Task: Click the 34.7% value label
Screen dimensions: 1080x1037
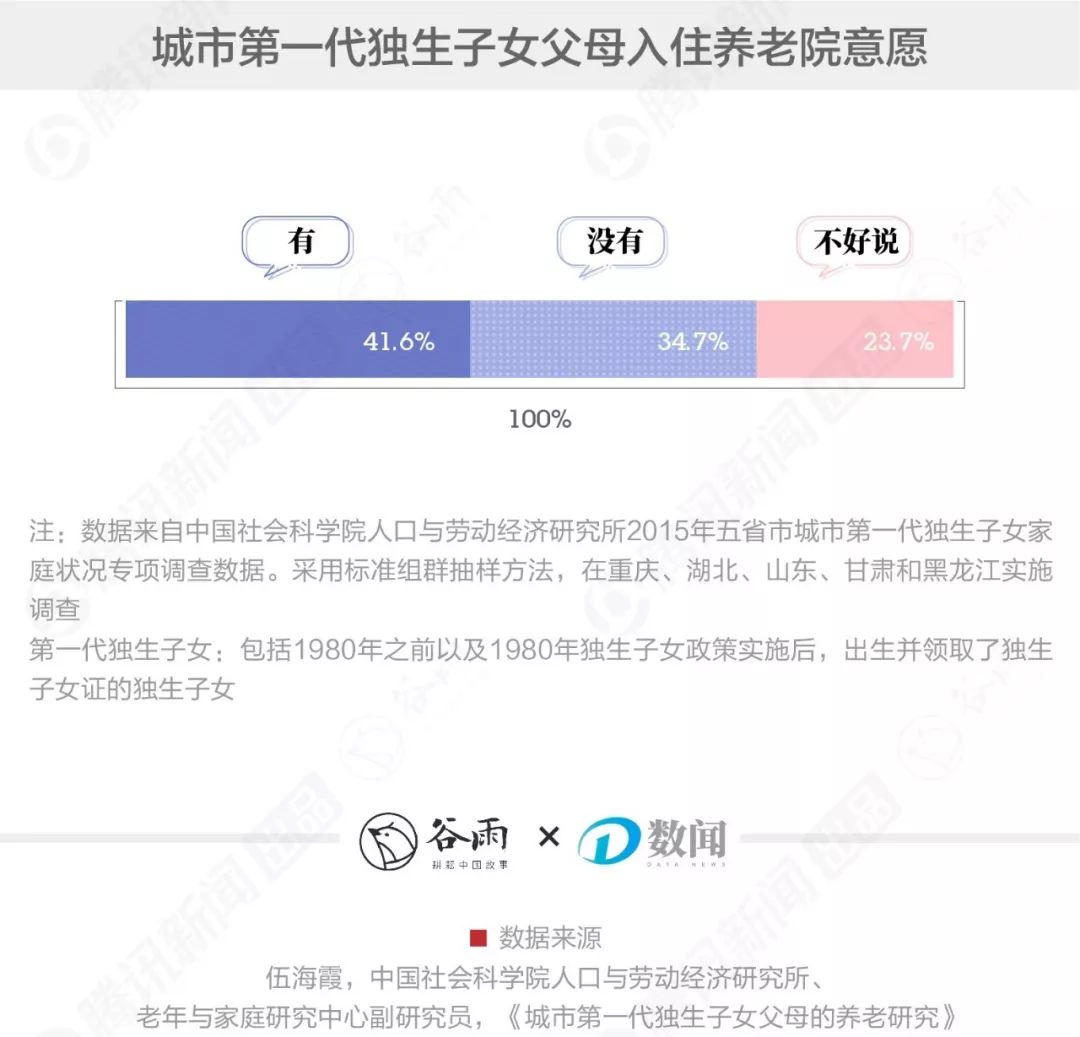Action: (692, 341)
